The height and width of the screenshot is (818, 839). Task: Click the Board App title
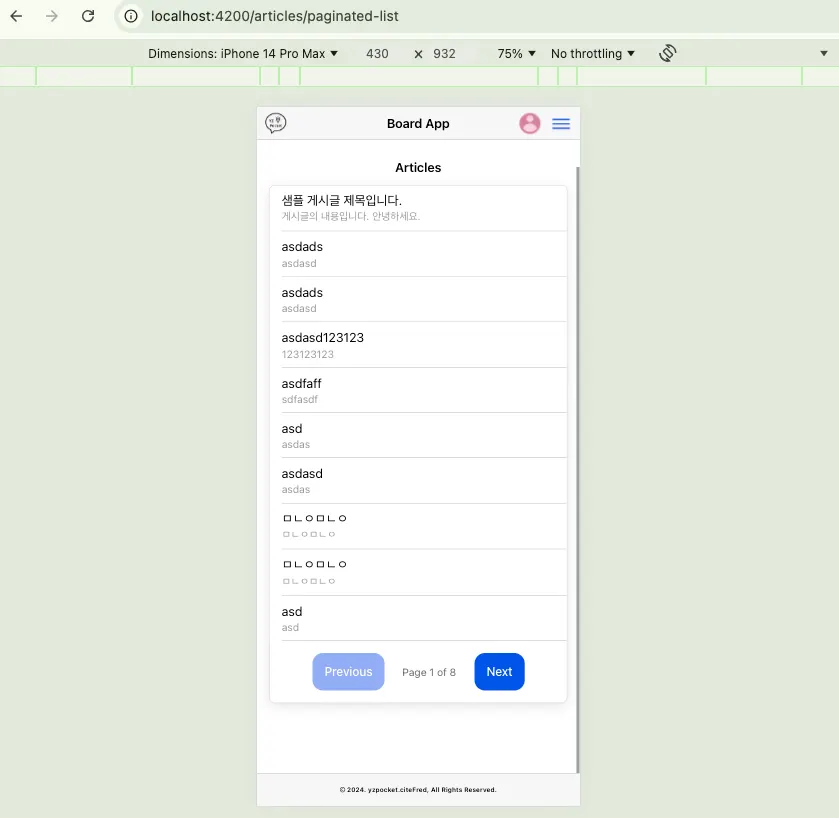pos(418,124)
